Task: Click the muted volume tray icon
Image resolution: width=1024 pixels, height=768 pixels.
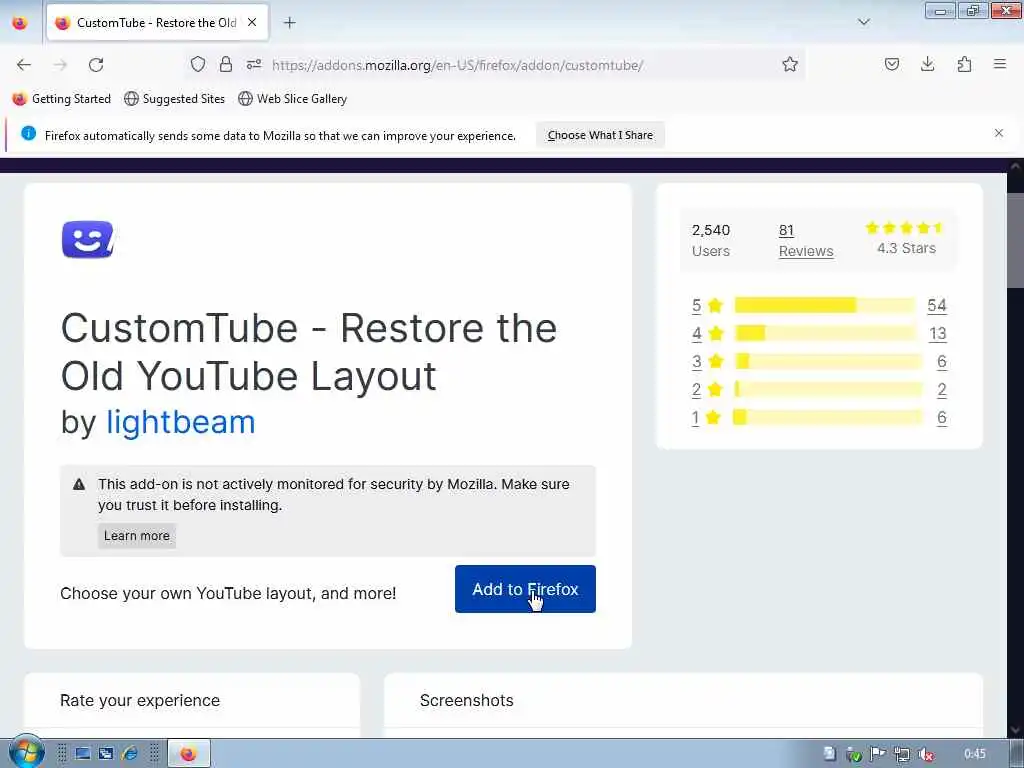Action: (926, 754)
